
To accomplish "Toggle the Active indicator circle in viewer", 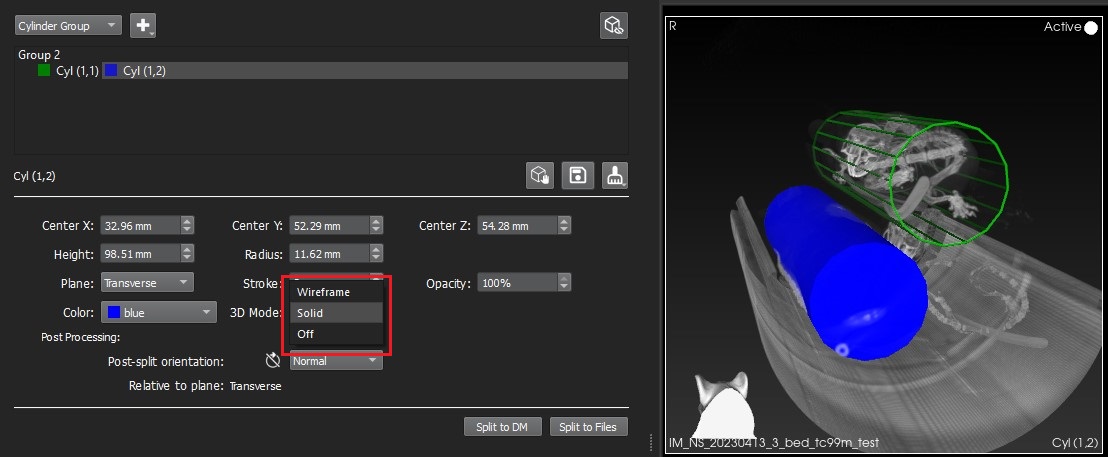I will click(x=1090, y=27).
